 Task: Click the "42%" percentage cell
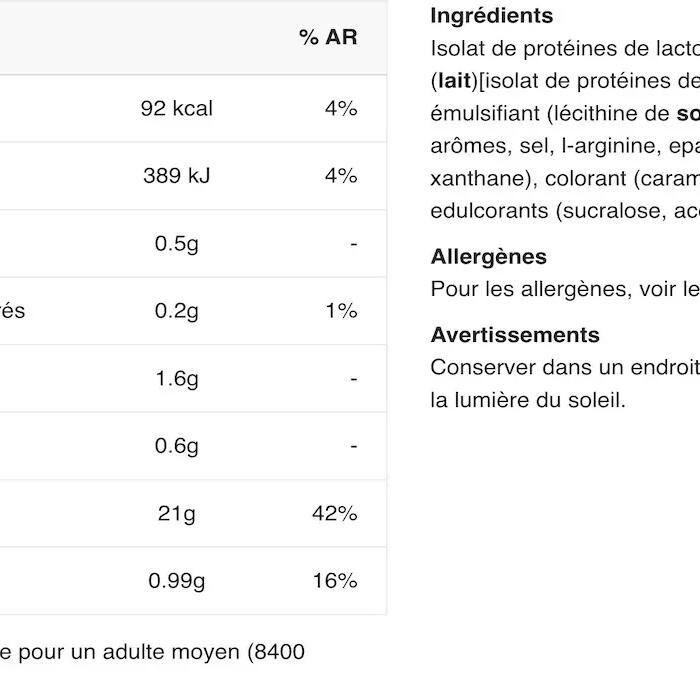click(x=334, y=514)
